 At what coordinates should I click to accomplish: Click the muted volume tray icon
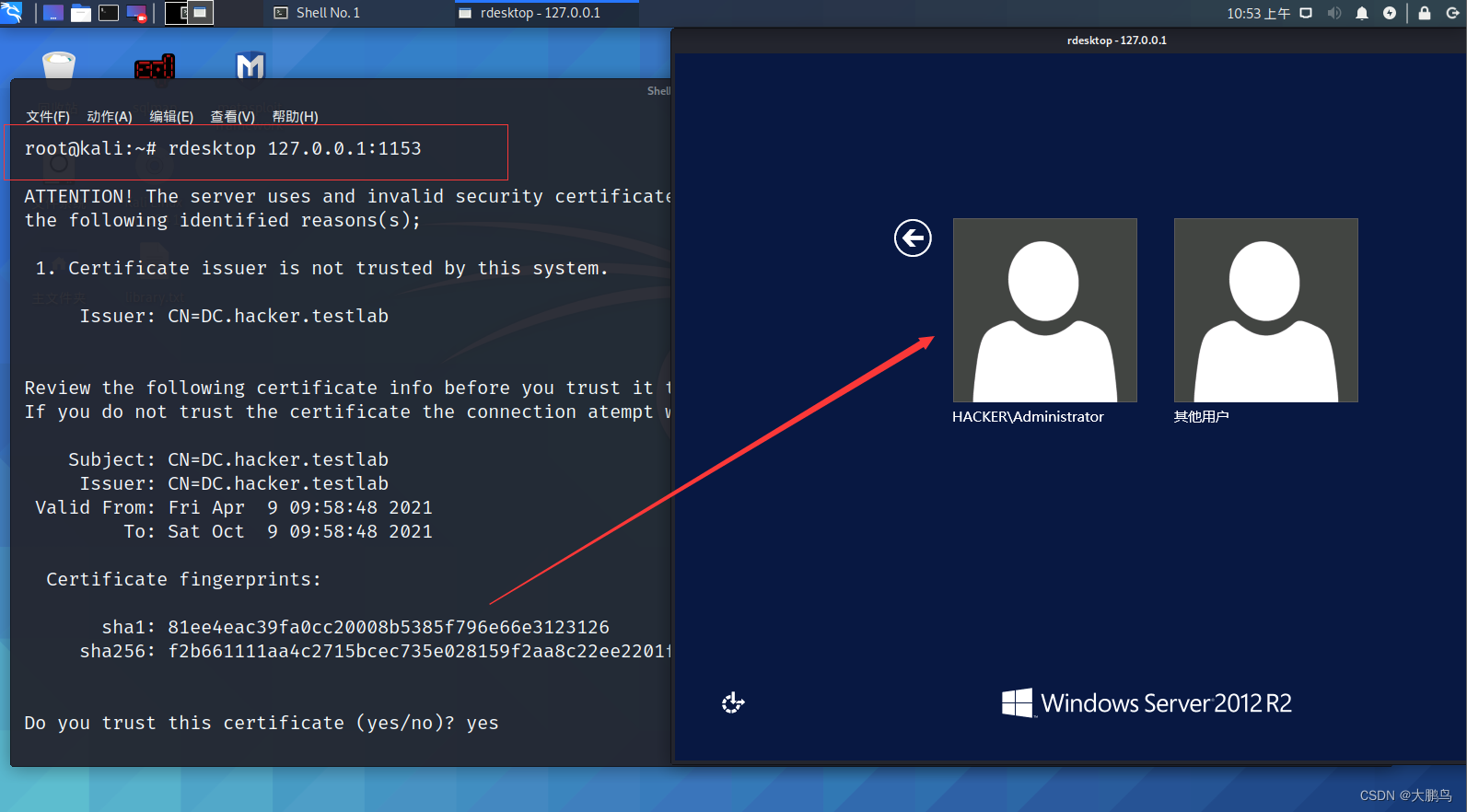1333,13
